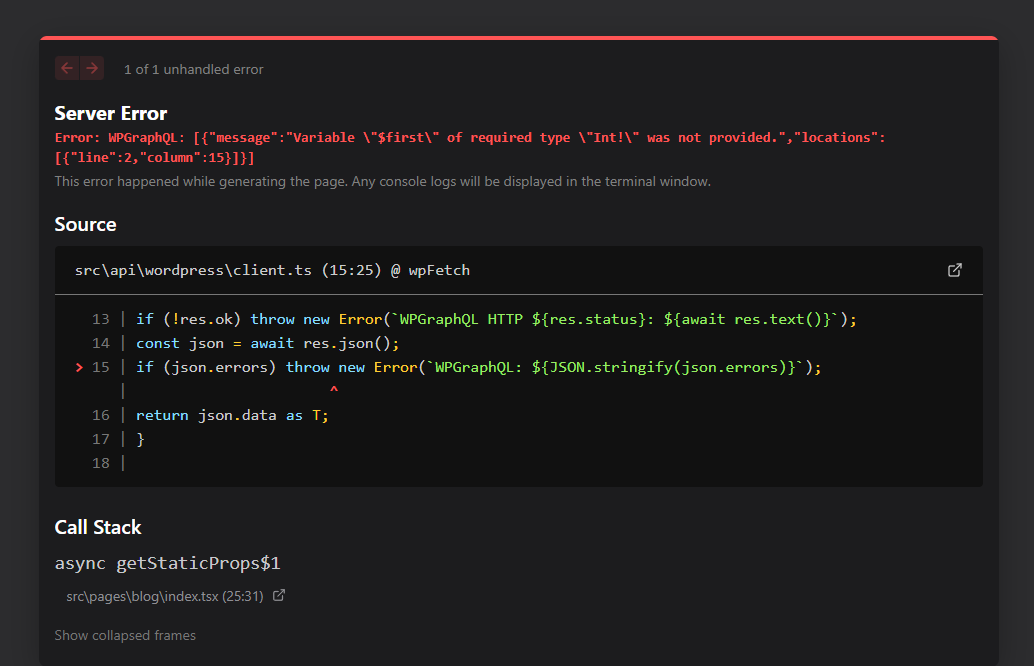The image size is (1034, 666).
Task: Click the 'This error happened while generating' note
Action: click(x=382, y=181)
